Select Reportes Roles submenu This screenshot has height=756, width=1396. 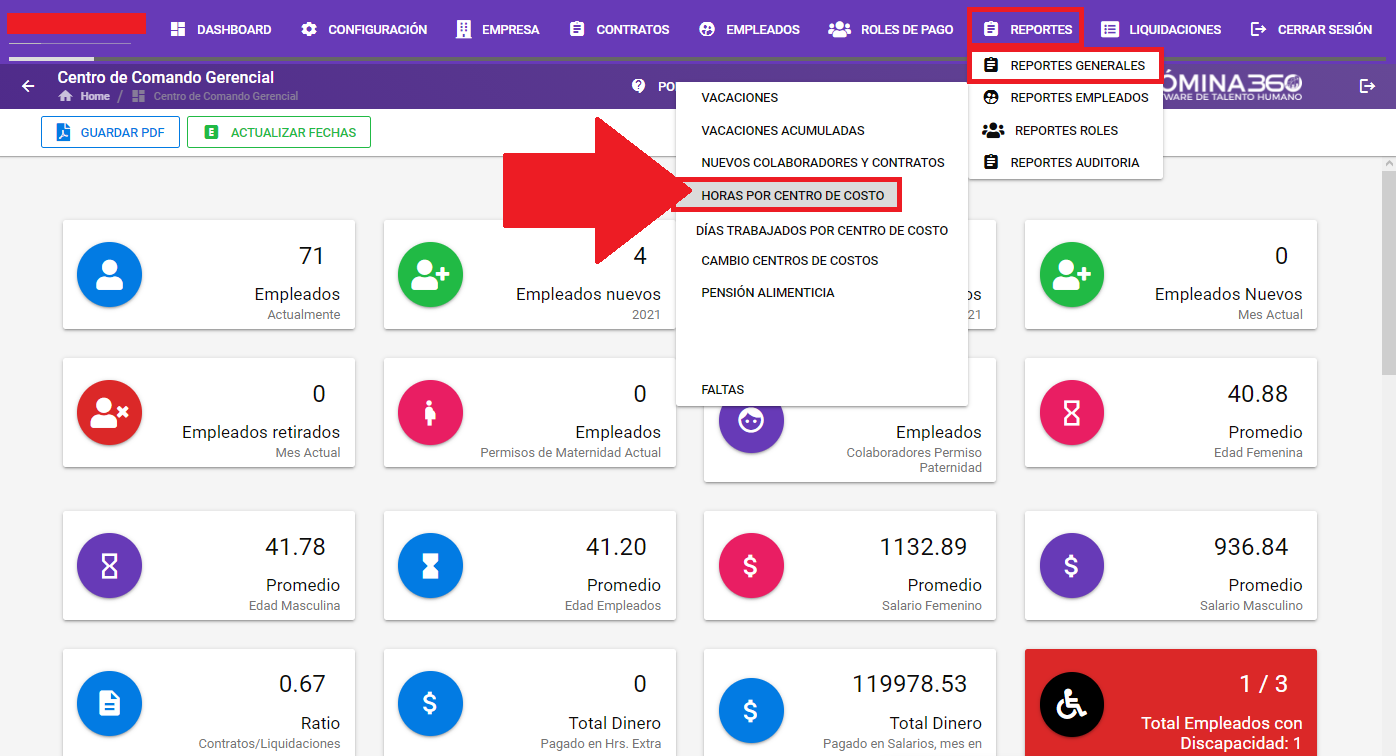coord(1065,130)
